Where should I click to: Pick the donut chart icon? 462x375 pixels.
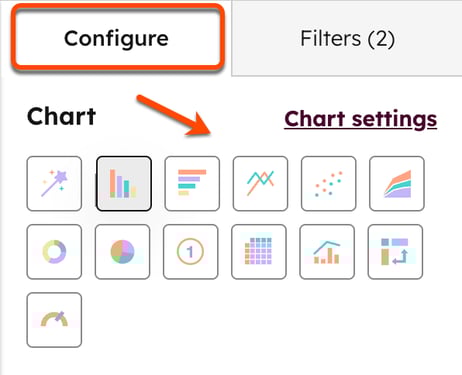[54, 252]
